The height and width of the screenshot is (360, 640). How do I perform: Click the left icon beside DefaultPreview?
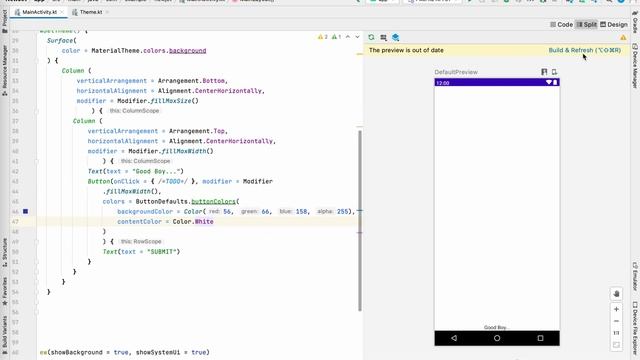(544, 72)
